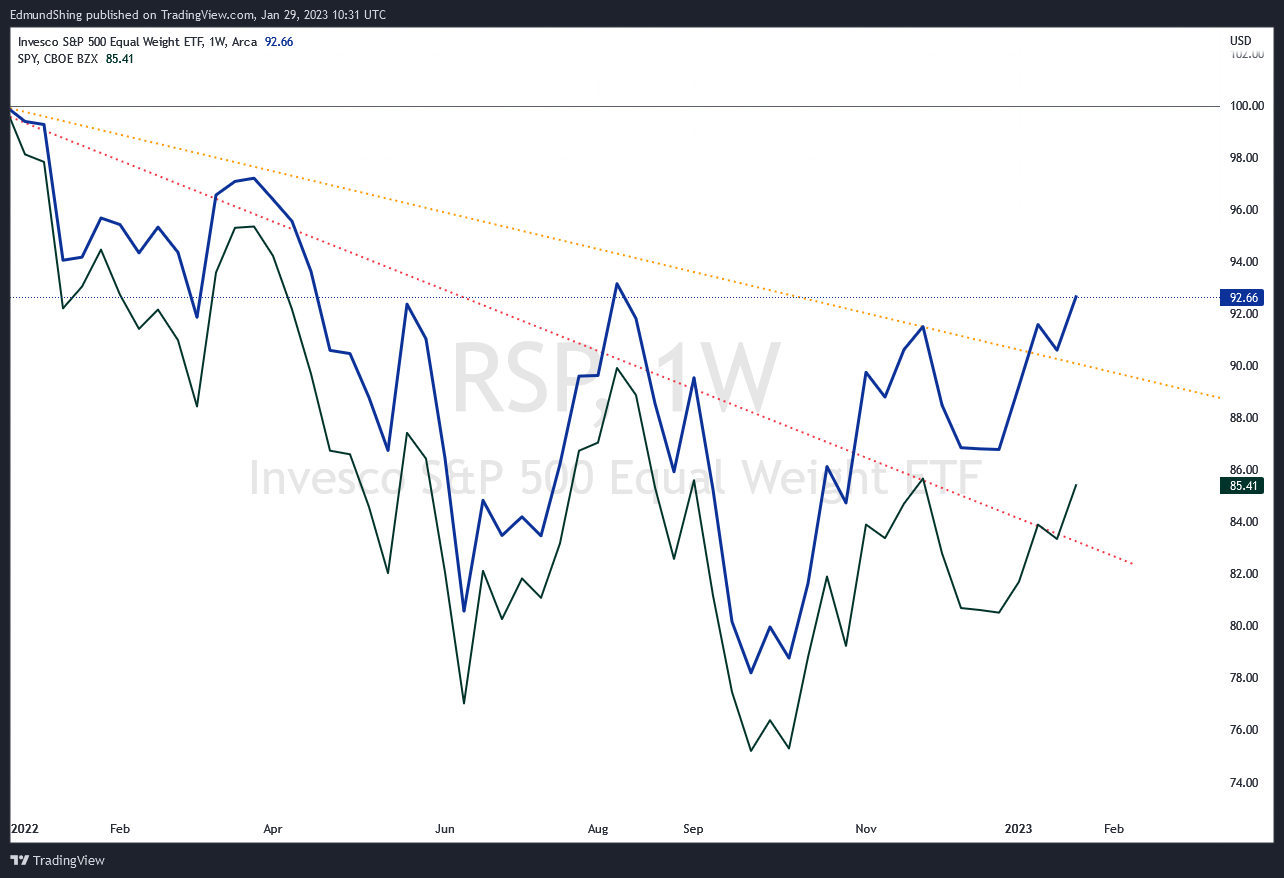This screenshot has height=878, width=1284.
Task: Select the SPY, CBOE BZX legend entry
Action: (x=59, y=59)
